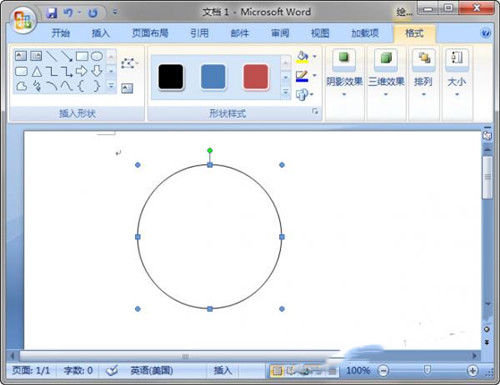
Task: Click the proofing check icon in status bar
Action: (112, 370)
